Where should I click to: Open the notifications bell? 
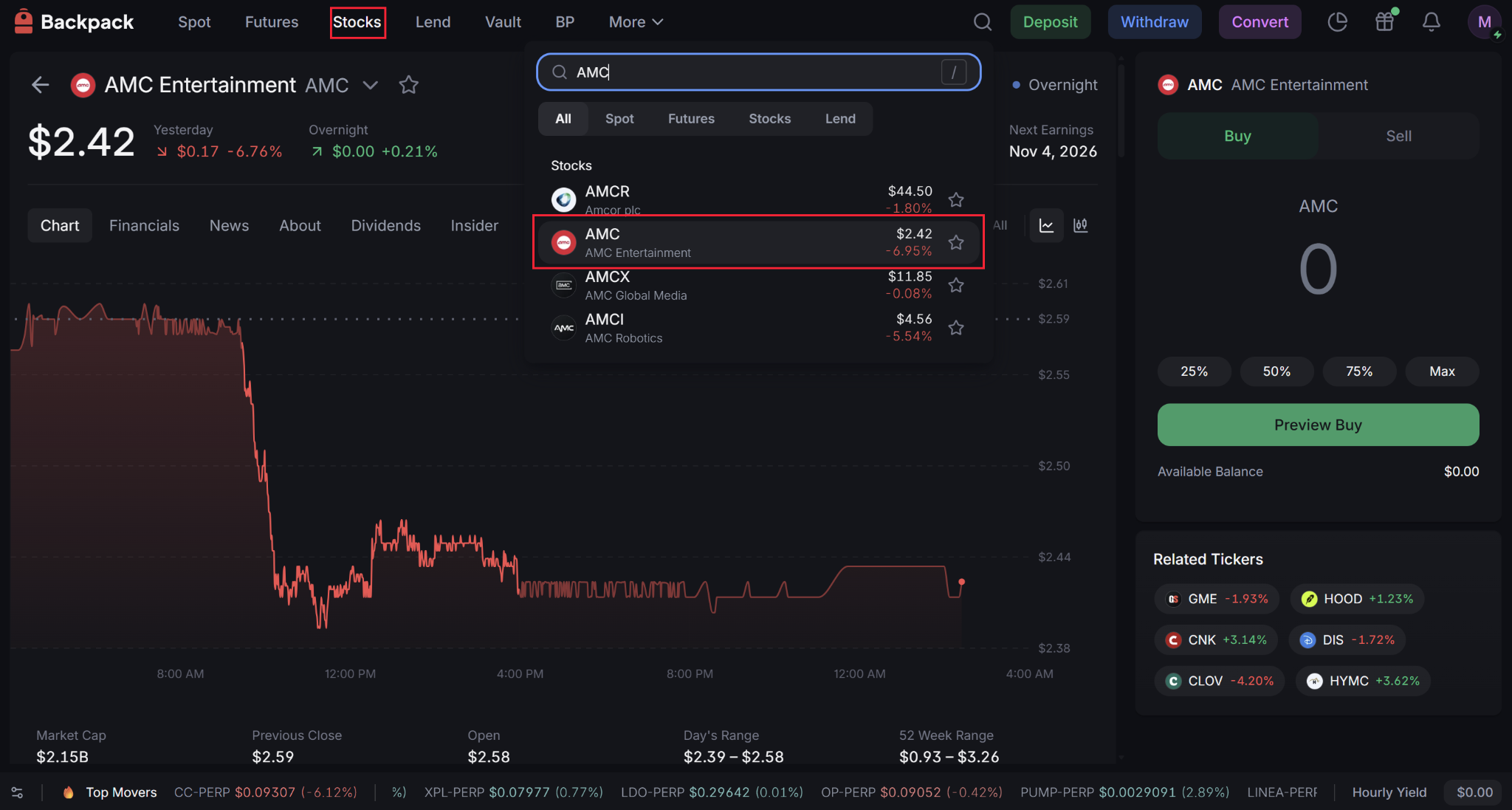[x=1431, y=22]
